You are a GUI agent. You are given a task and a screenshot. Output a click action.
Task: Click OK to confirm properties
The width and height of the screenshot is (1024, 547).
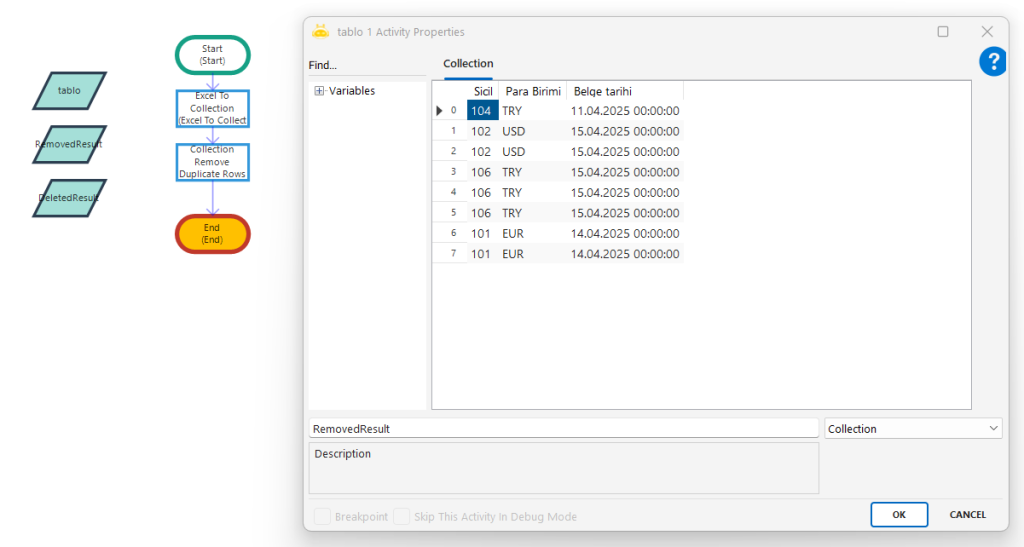point(898,514)
